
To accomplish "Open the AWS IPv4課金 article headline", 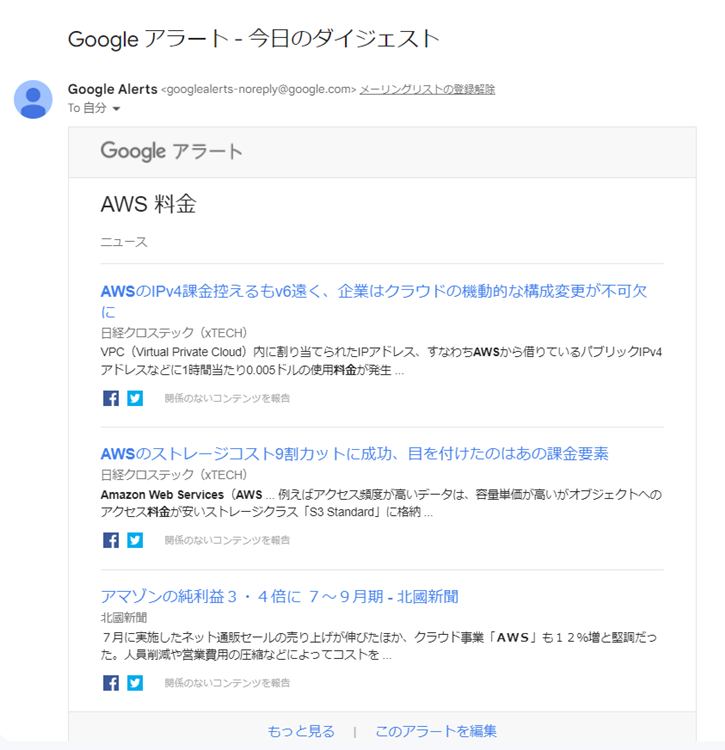I will click(x=373, y=291).
